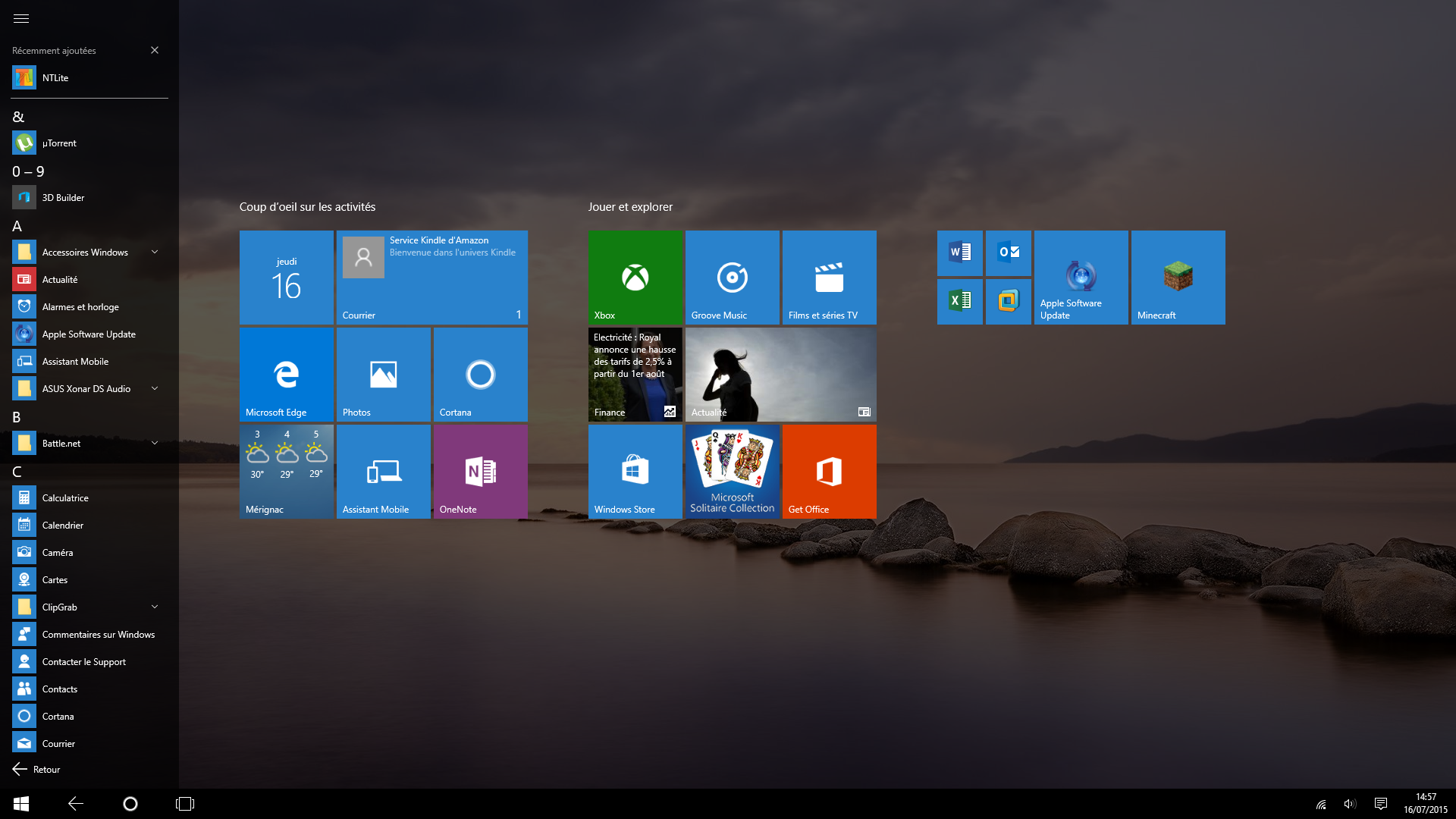Click the 0 – 9 section header
This screenshot has width=1456, height=819.
28,171
